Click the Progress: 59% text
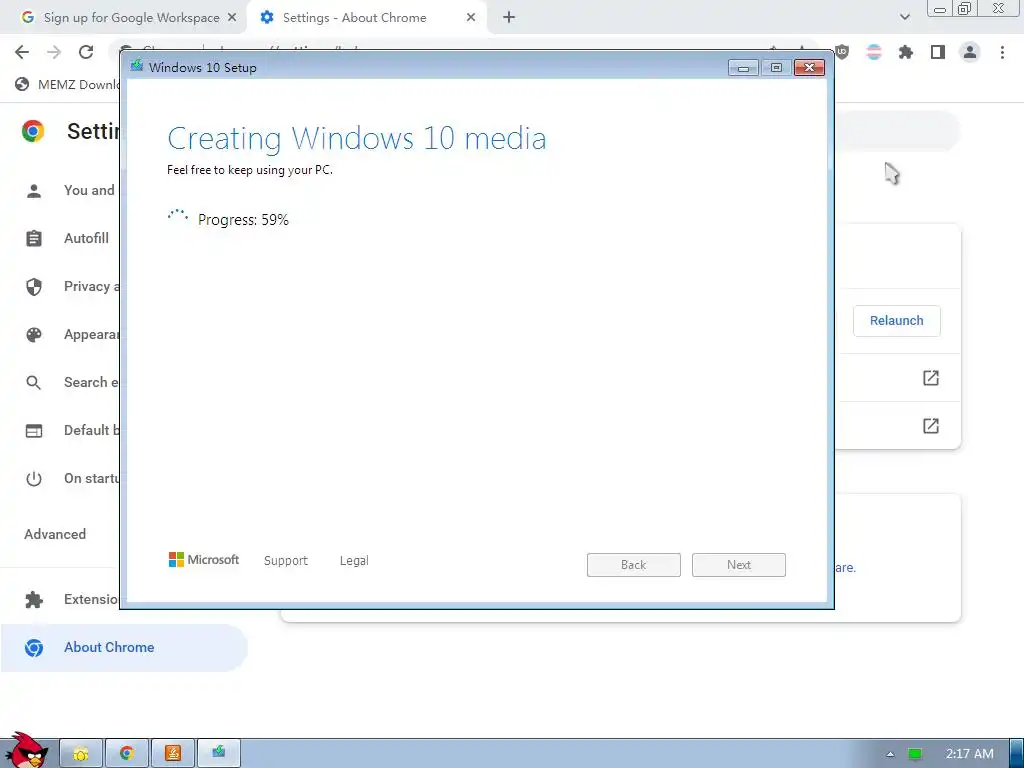 pyautogui.click(x=243, y=219)
